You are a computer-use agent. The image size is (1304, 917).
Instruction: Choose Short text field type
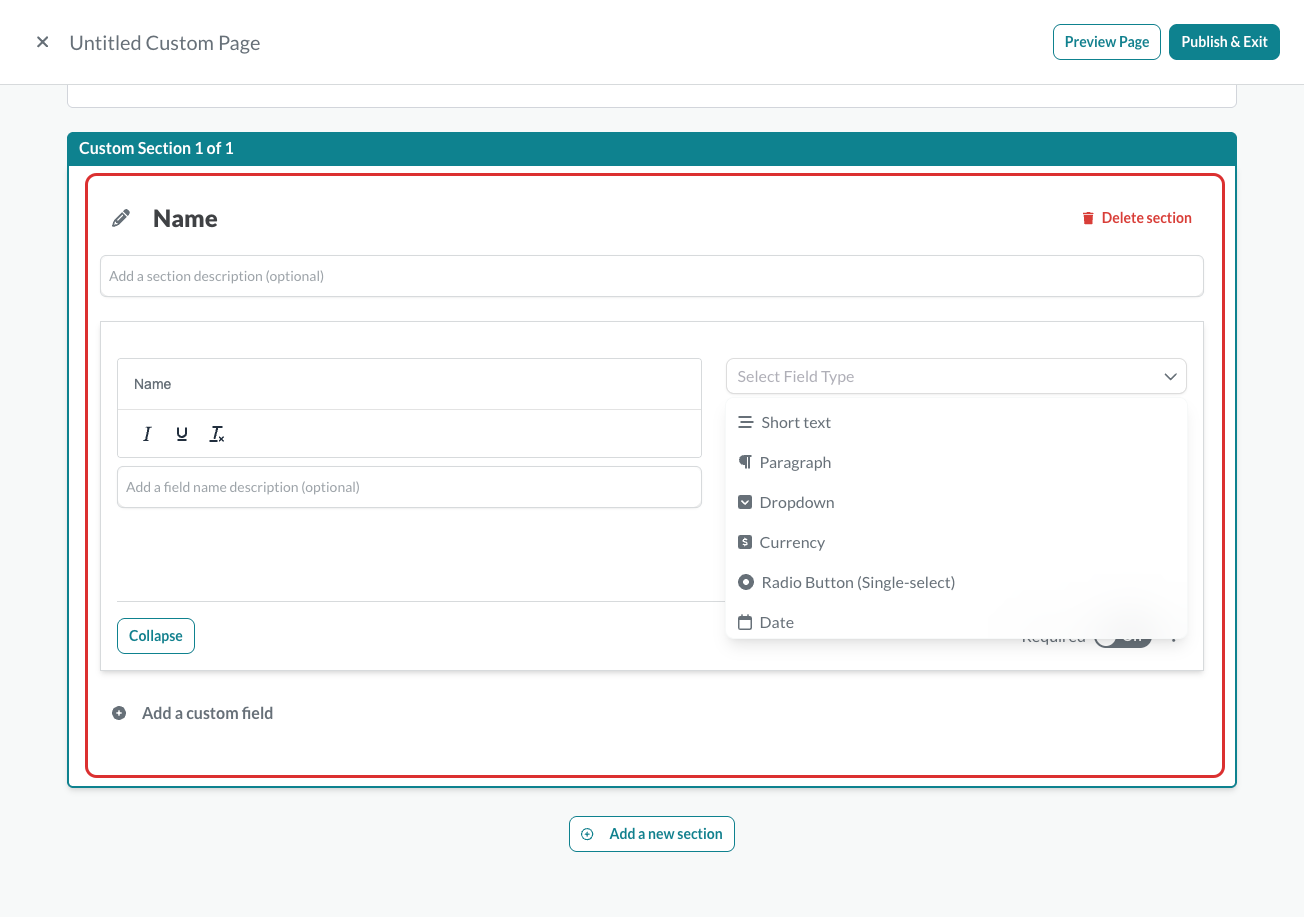(x=956, y=422)
